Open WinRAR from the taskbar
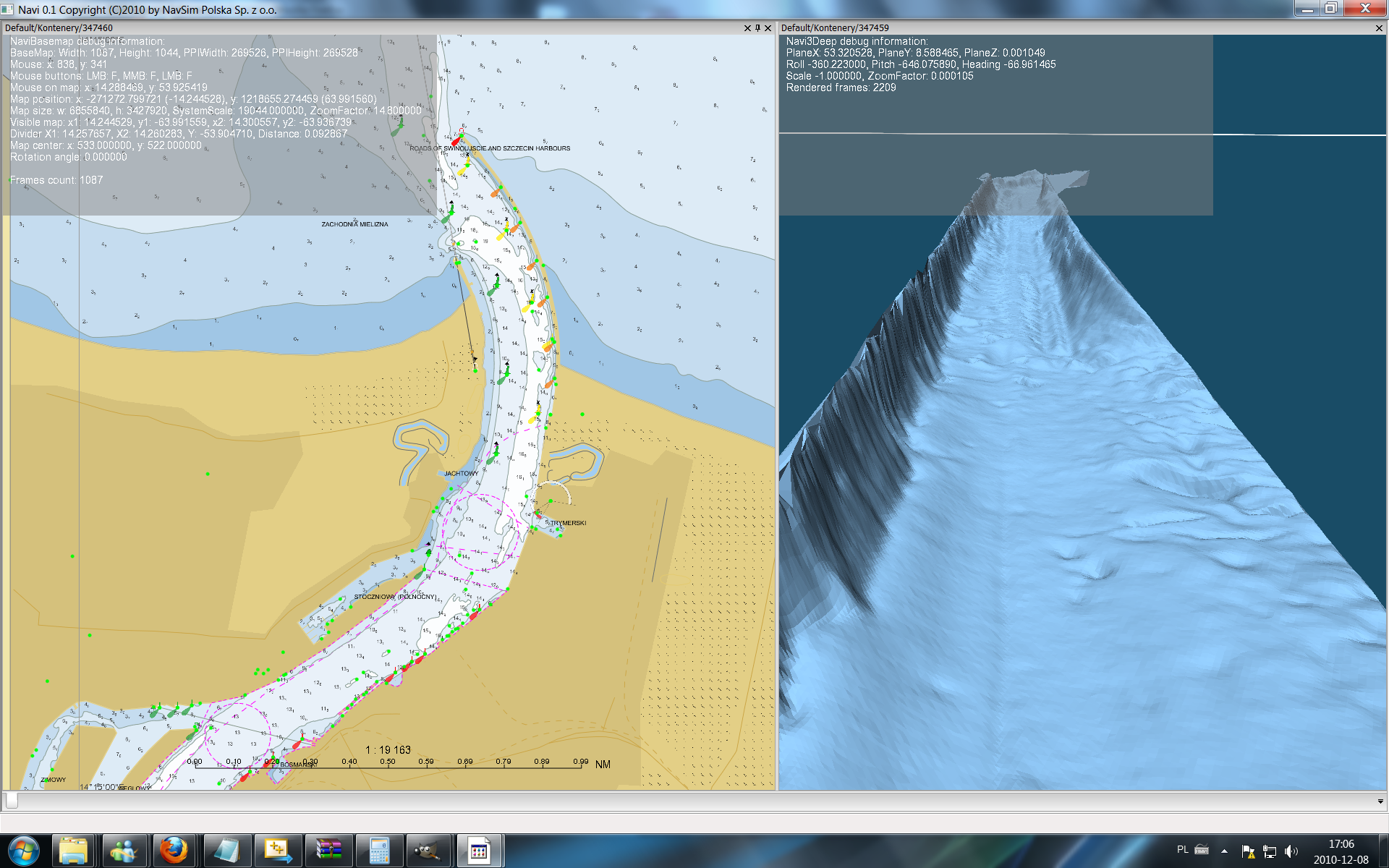Viewport: 1389px width, 868px height. [x=328, y=851]
